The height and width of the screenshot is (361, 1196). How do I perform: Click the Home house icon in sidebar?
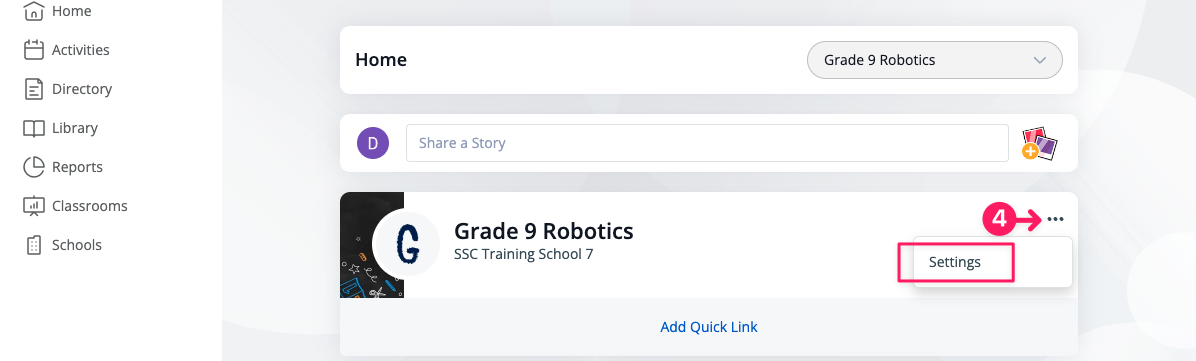pos(34,11)
